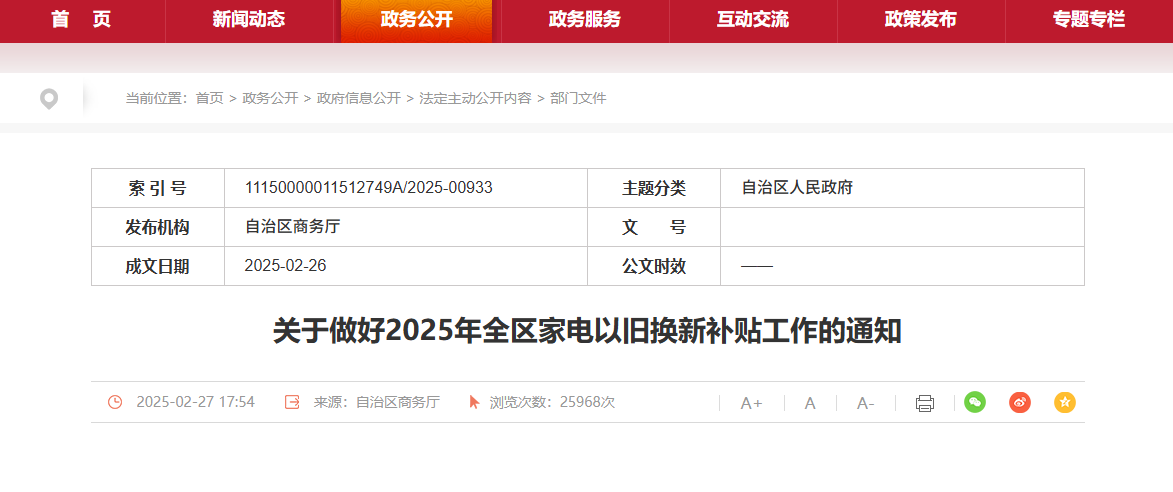1173x492 pixels.
Task: Share via green WeChat icon
Action: tap(974, 402)
